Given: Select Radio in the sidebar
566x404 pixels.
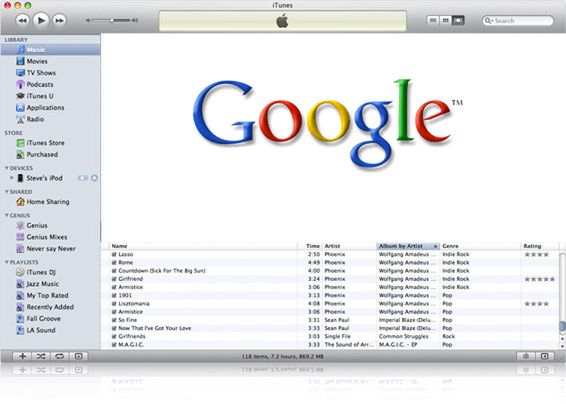Looking at the screenshot, I should [51, 119].
